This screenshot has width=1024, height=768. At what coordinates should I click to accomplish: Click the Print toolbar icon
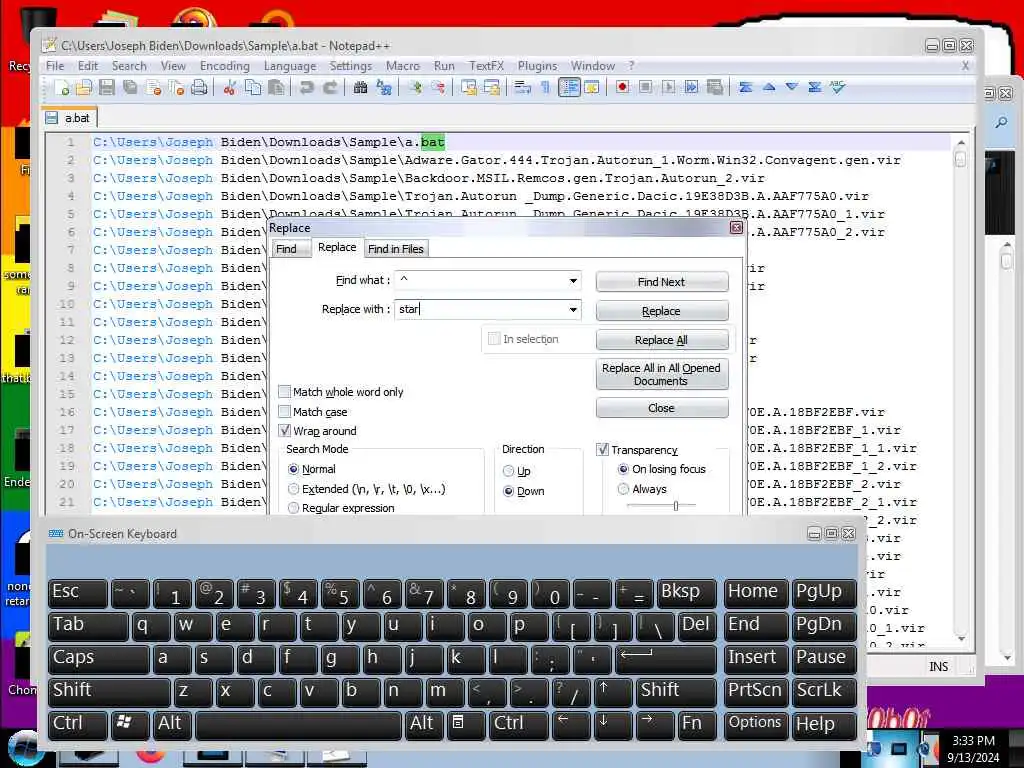point(199,88)
